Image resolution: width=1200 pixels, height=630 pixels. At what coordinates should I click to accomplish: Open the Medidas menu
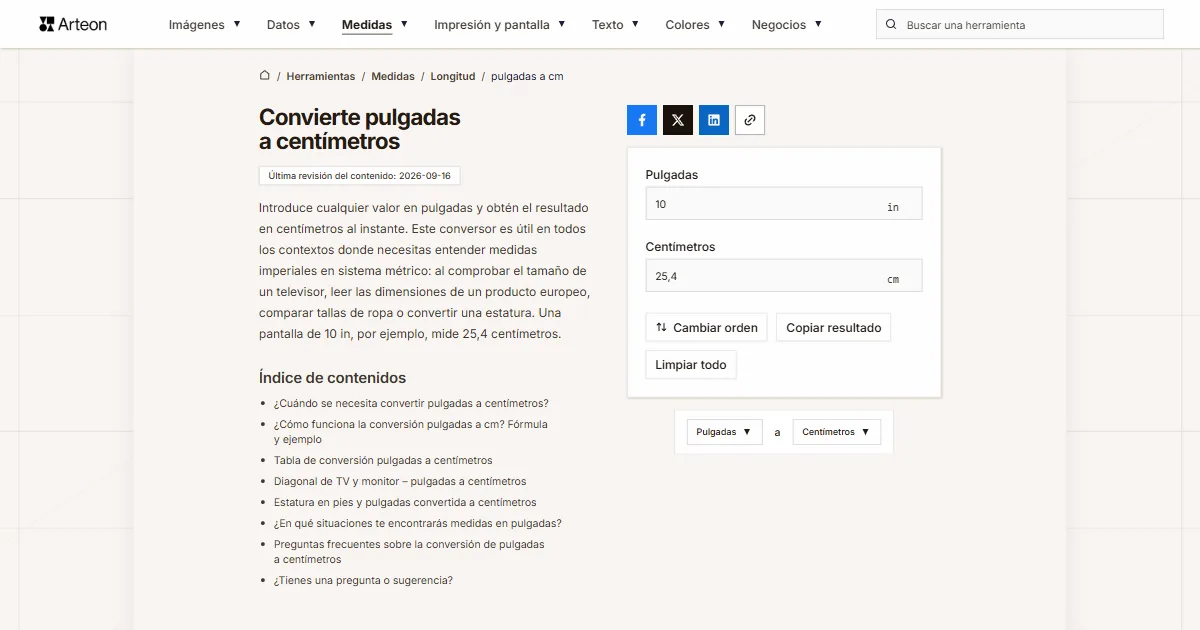[374, 24]
